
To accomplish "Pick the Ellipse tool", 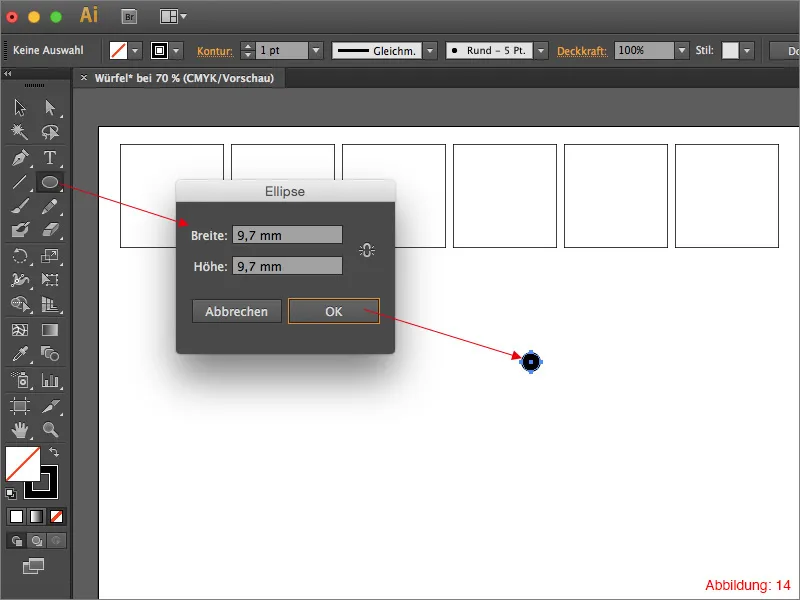I will pyautogui.click(x=49, y=182).
